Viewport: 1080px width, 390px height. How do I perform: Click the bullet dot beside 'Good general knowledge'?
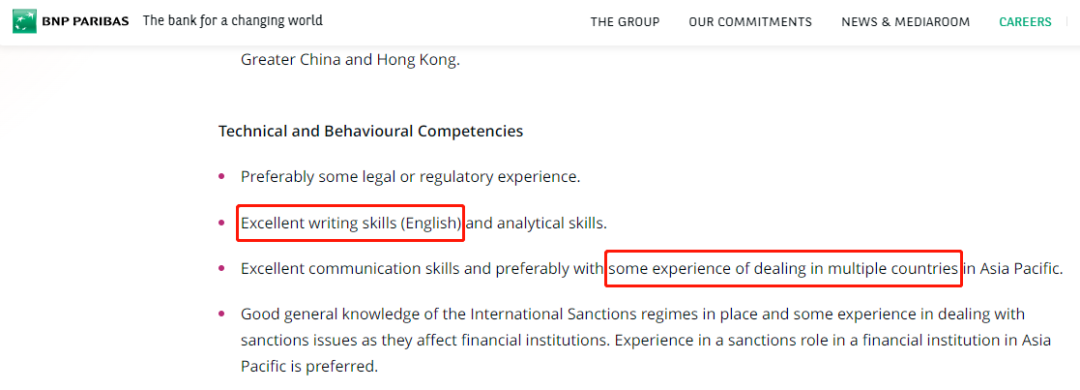[222, 314]
